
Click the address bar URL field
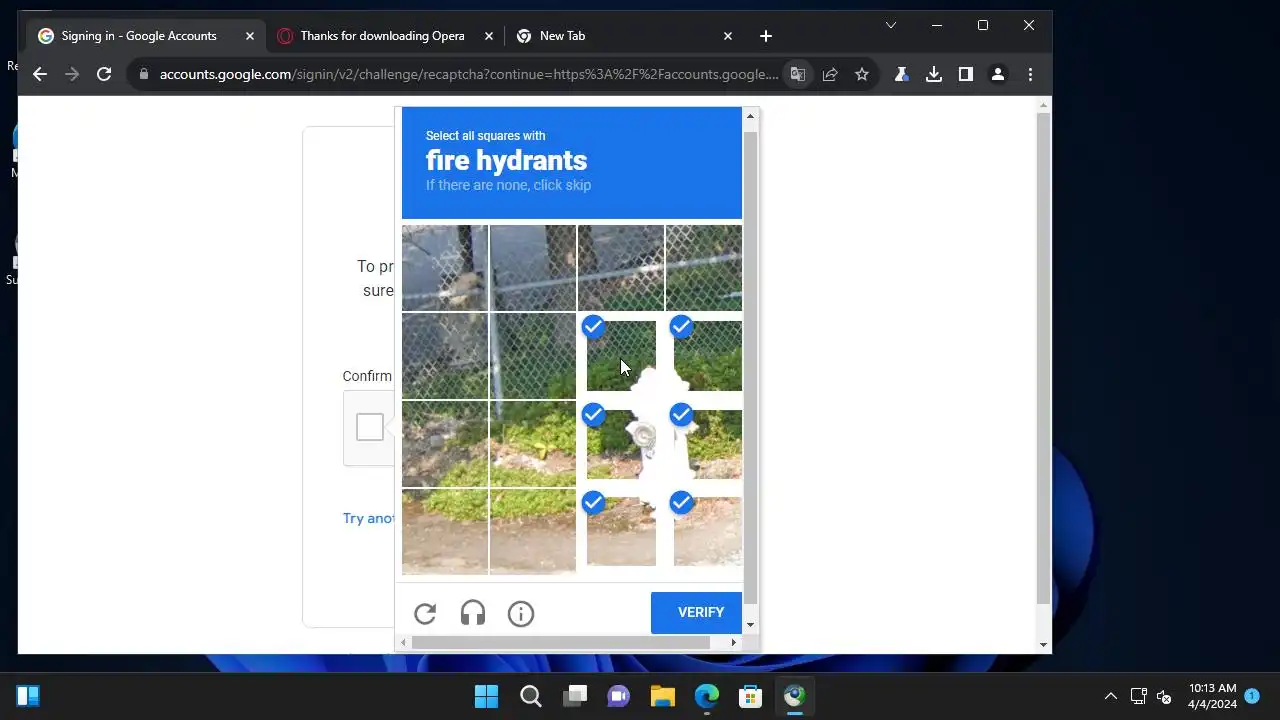(x=468, y=74)
